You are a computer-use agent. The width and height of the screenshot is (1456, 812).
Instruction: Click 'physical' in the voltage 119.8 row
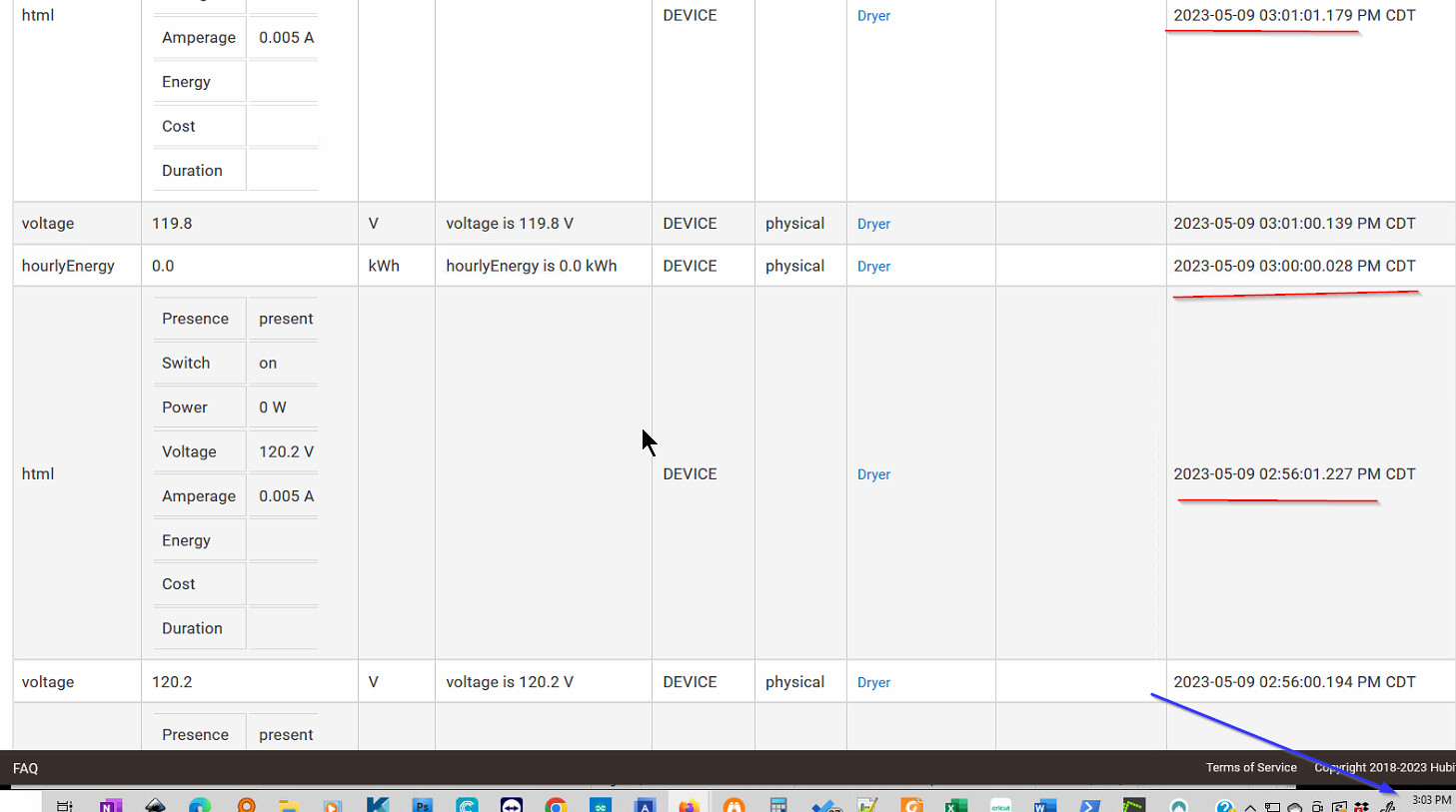coord(794,224)
